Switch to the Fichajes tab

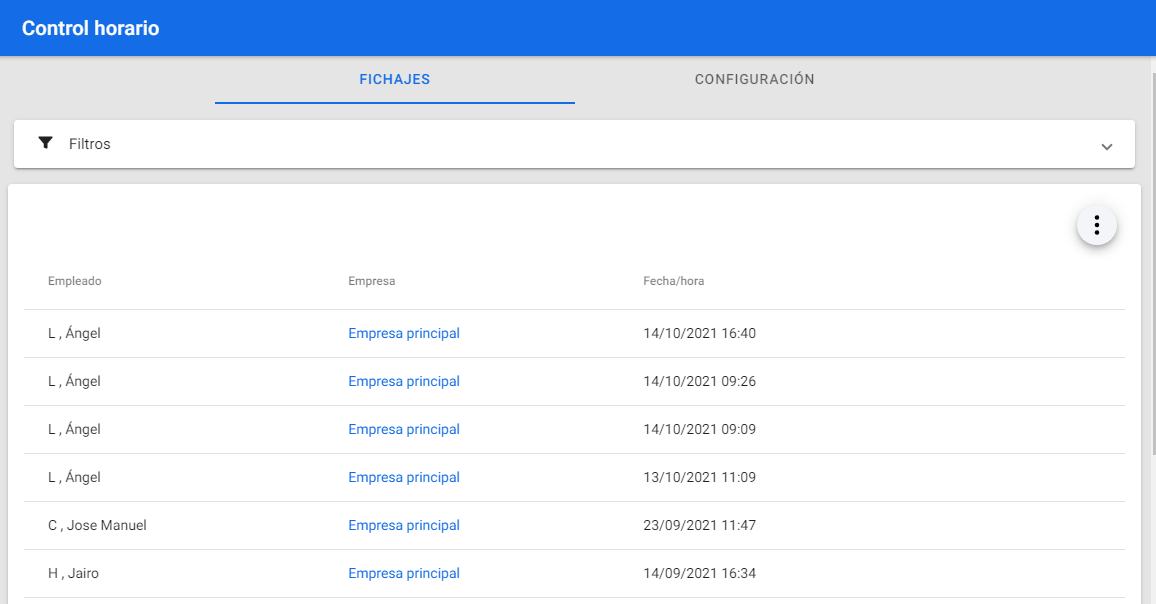(x=394, y=80)
